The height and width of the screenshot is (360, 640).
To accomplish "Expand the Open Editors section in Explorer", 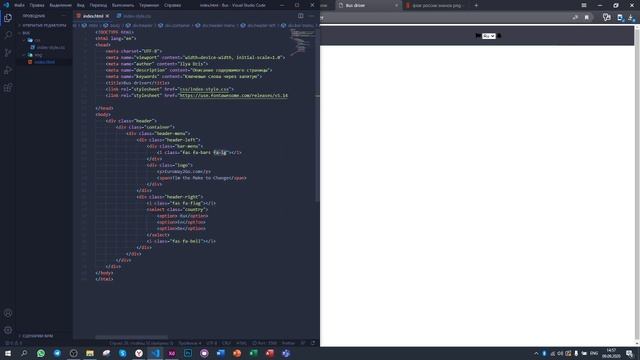I will 44,25.
